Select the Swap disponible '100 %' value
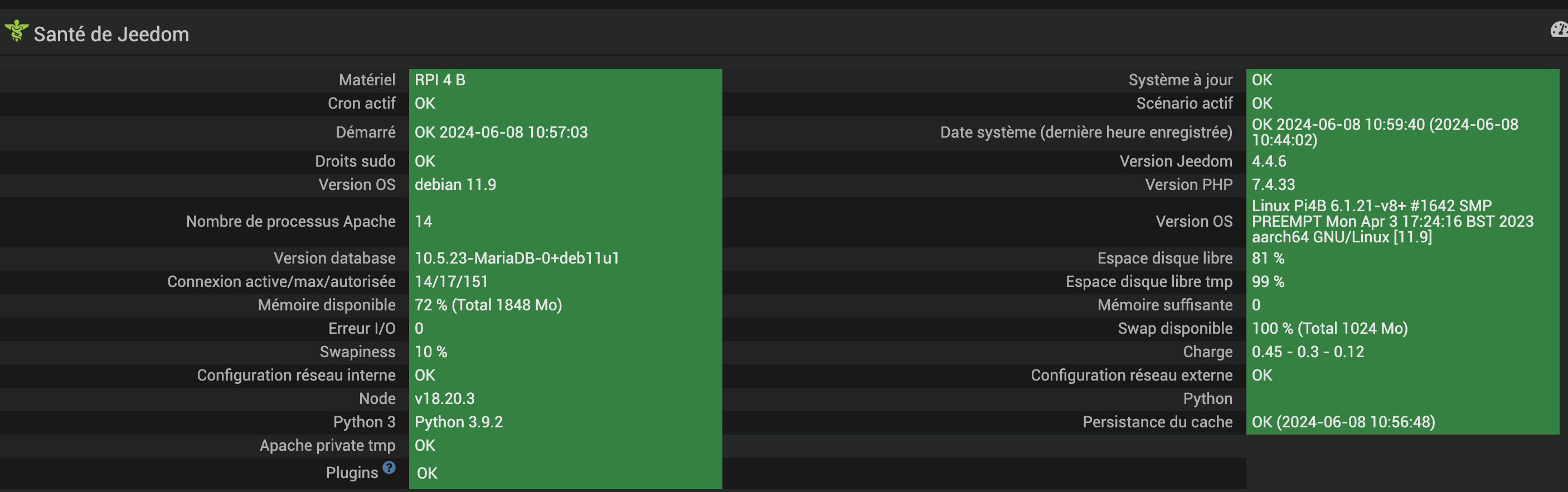Image resolution: width=1568 pixels, height=492 pixels. tap(1329, 328)
